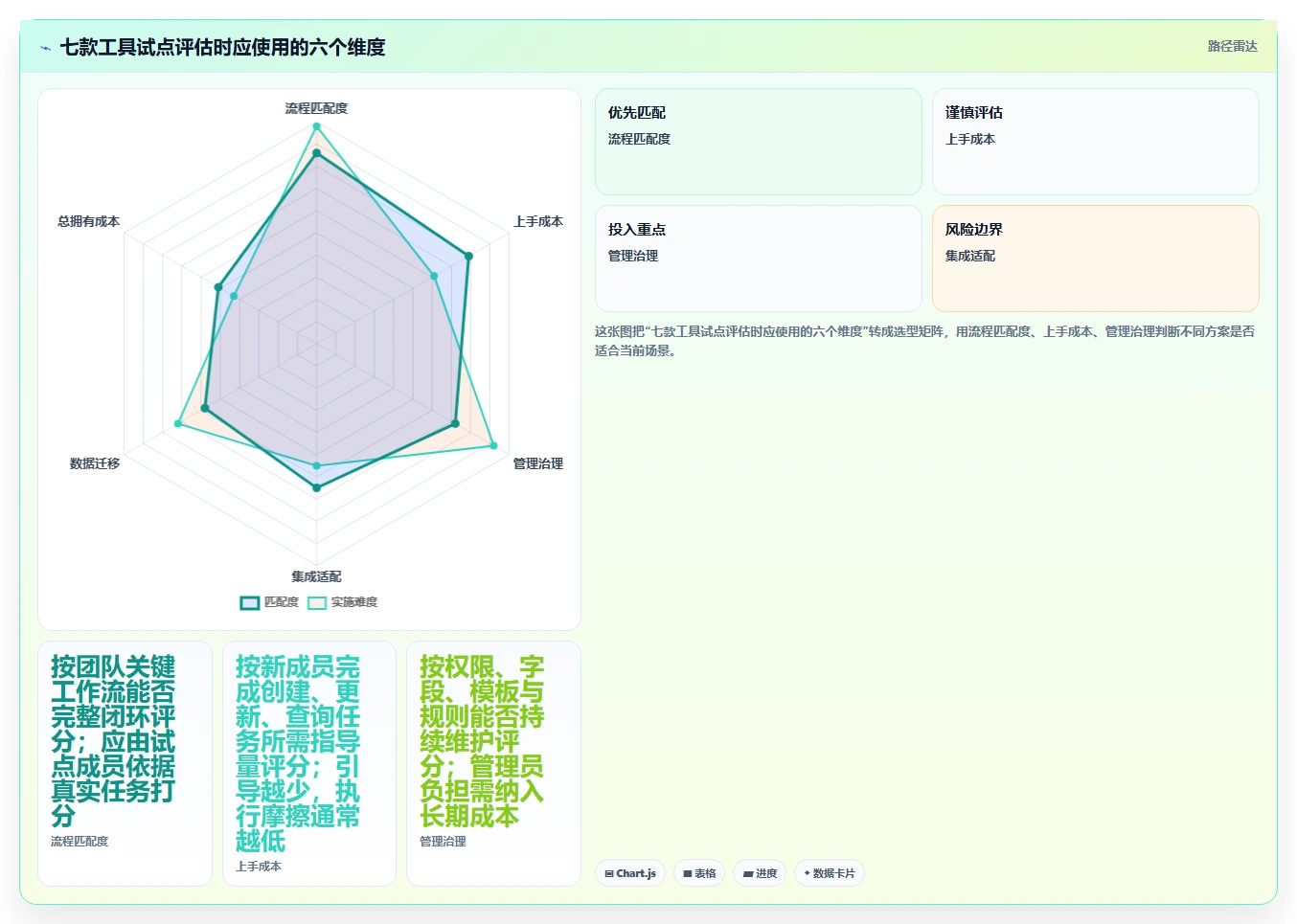
Task: Click the description paragraph starting 这张图把
Action: (x=925, y=341)
